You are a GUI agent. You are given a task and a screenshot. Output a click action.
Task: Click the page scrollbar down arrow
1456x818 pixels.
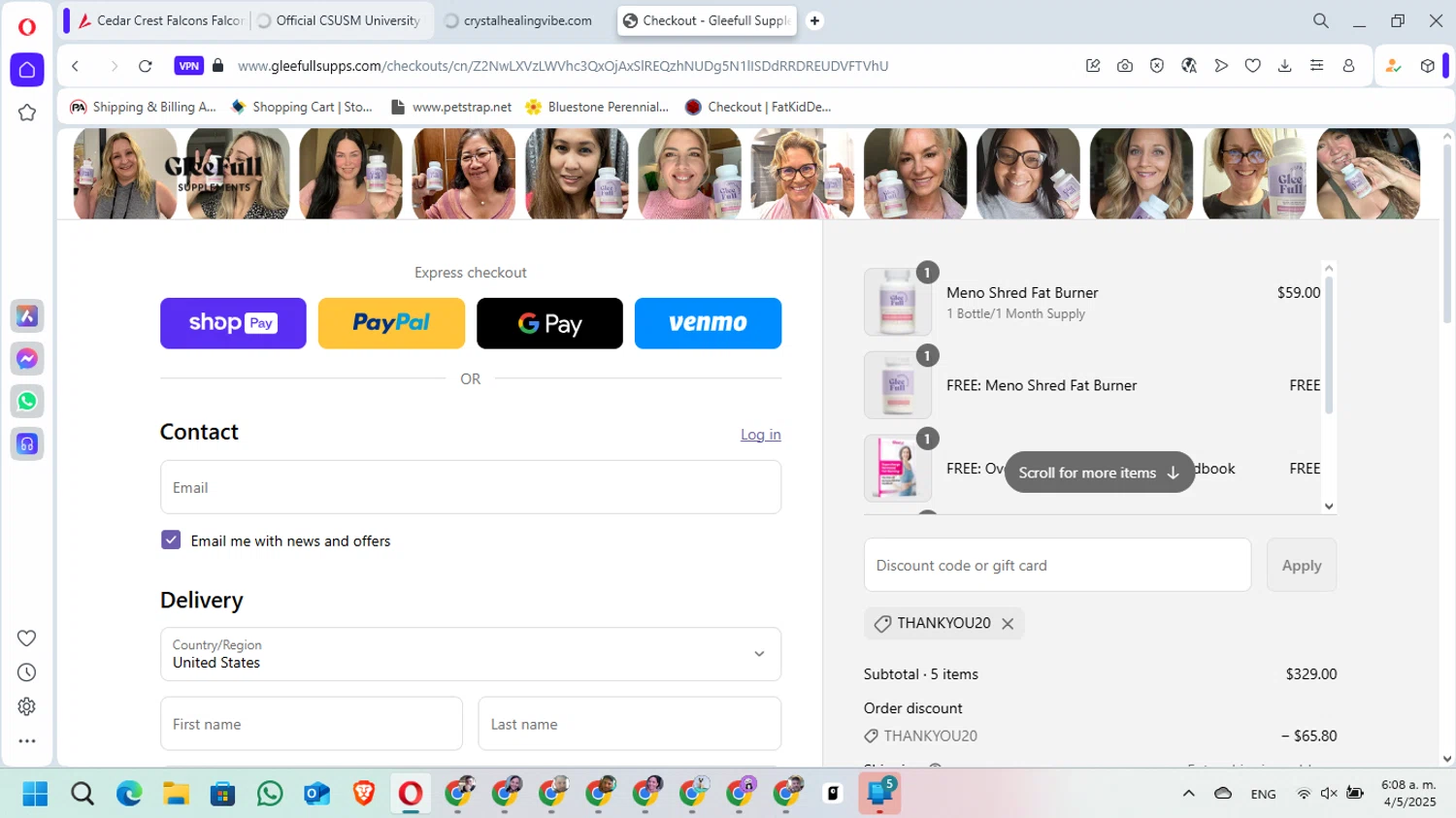pos(1447,760)
